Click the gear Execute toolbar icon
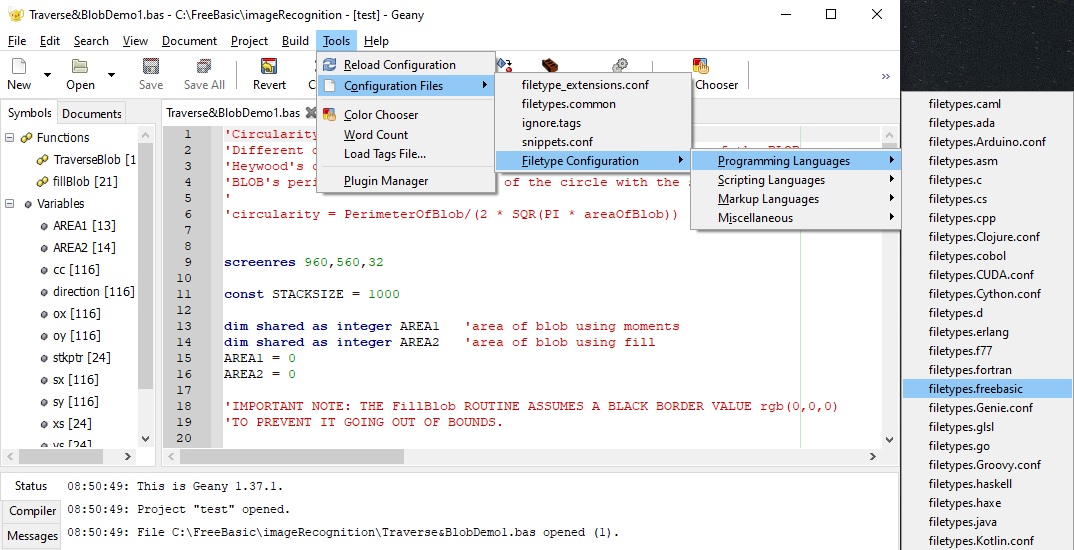Screen dimensions: 1074x550 pyautogui.click(x=620, y=66)
